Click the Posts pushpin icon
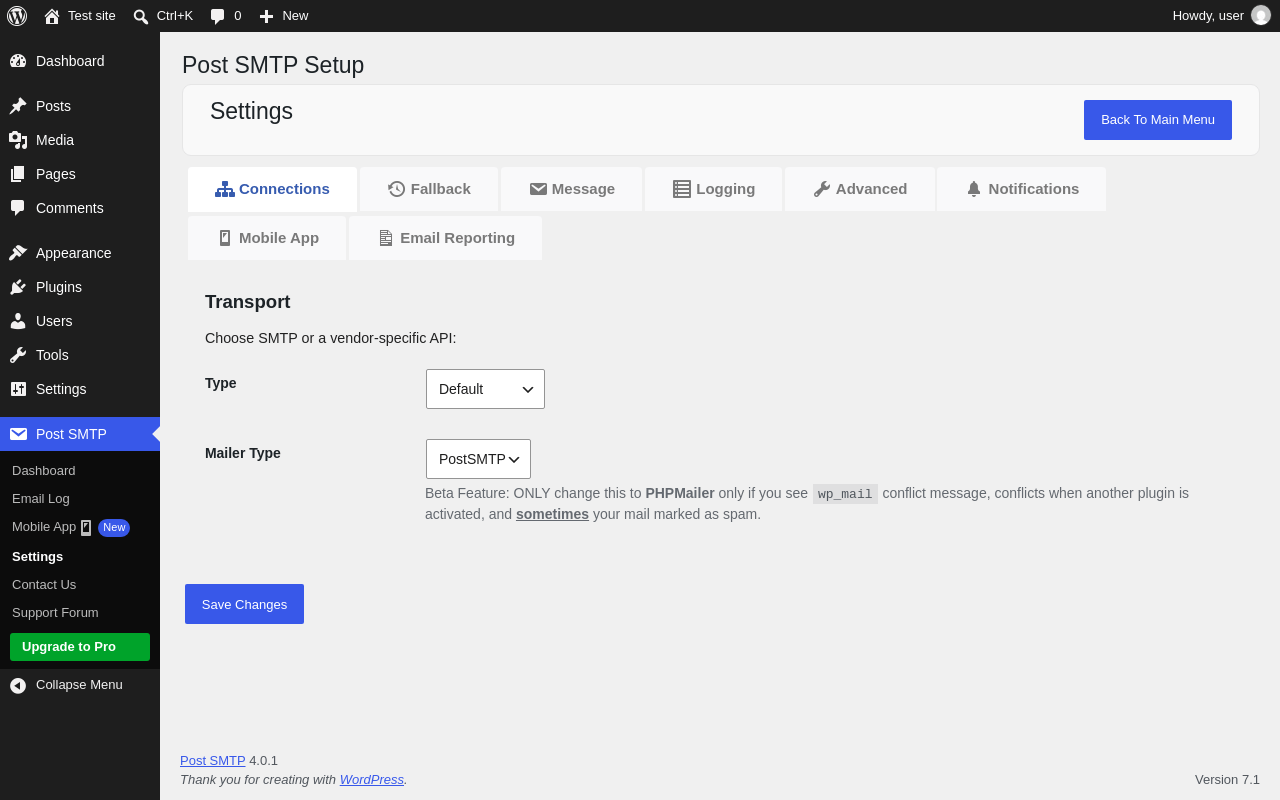1280x800 pixels. [x=18, y=106]
